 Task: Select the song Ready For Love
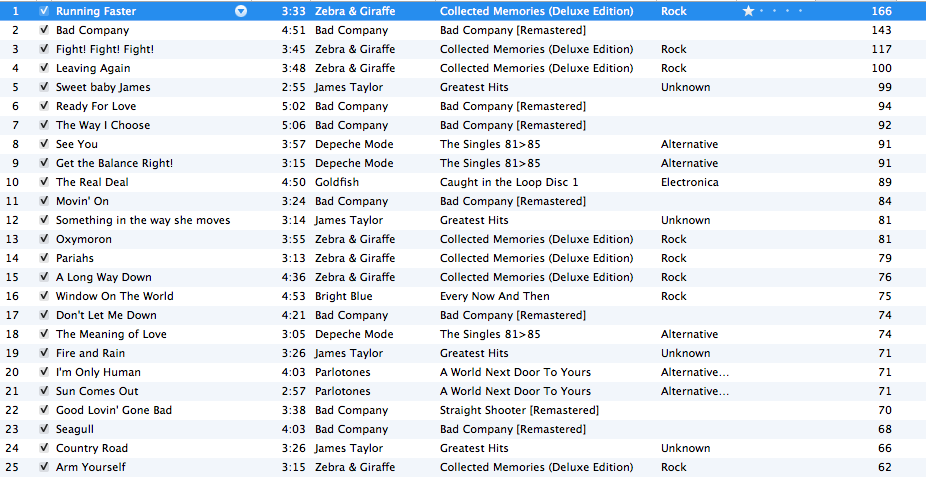[x=96, y=106]
